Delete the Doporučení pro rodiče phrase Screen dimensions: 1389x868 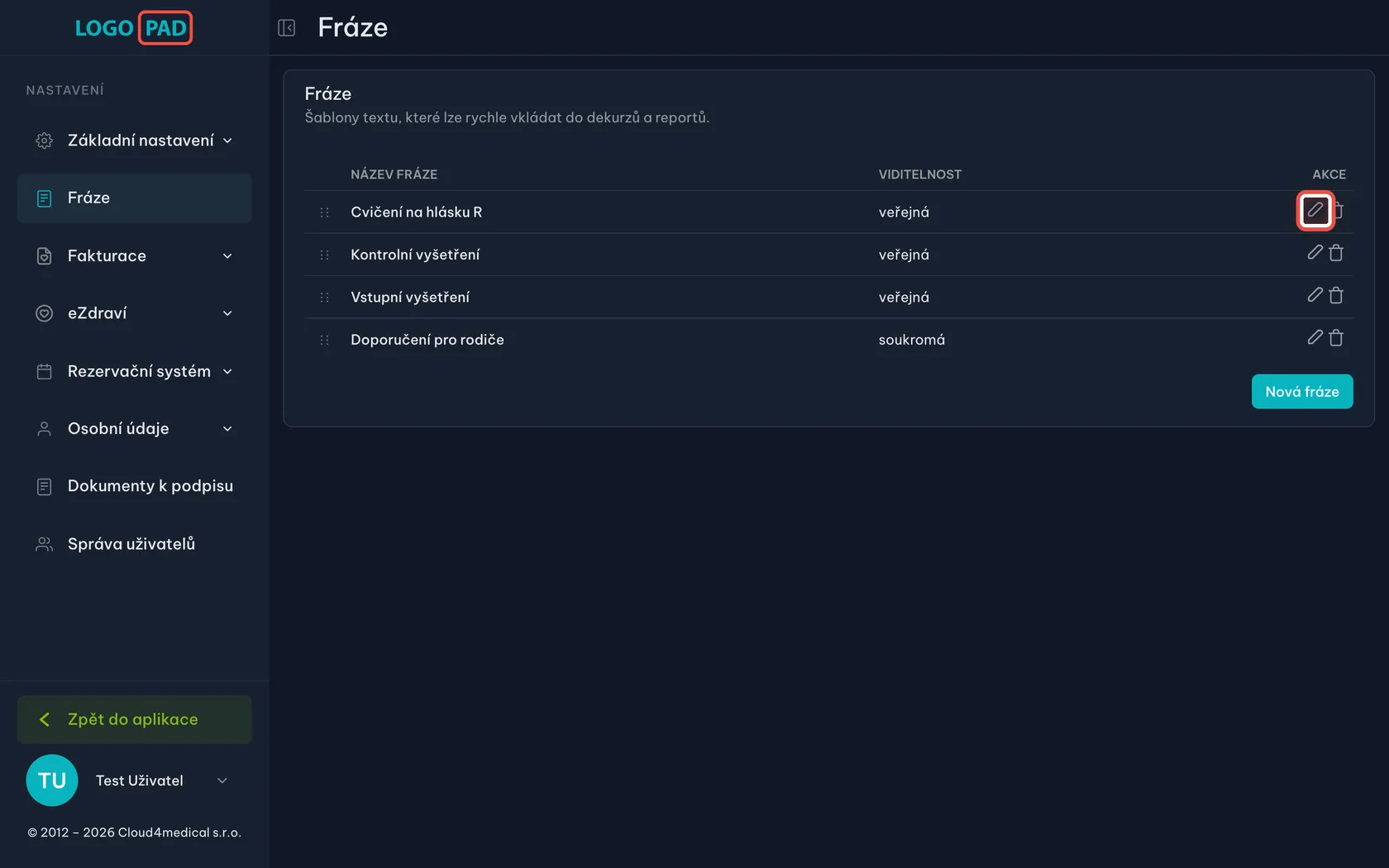[1336, 338]
